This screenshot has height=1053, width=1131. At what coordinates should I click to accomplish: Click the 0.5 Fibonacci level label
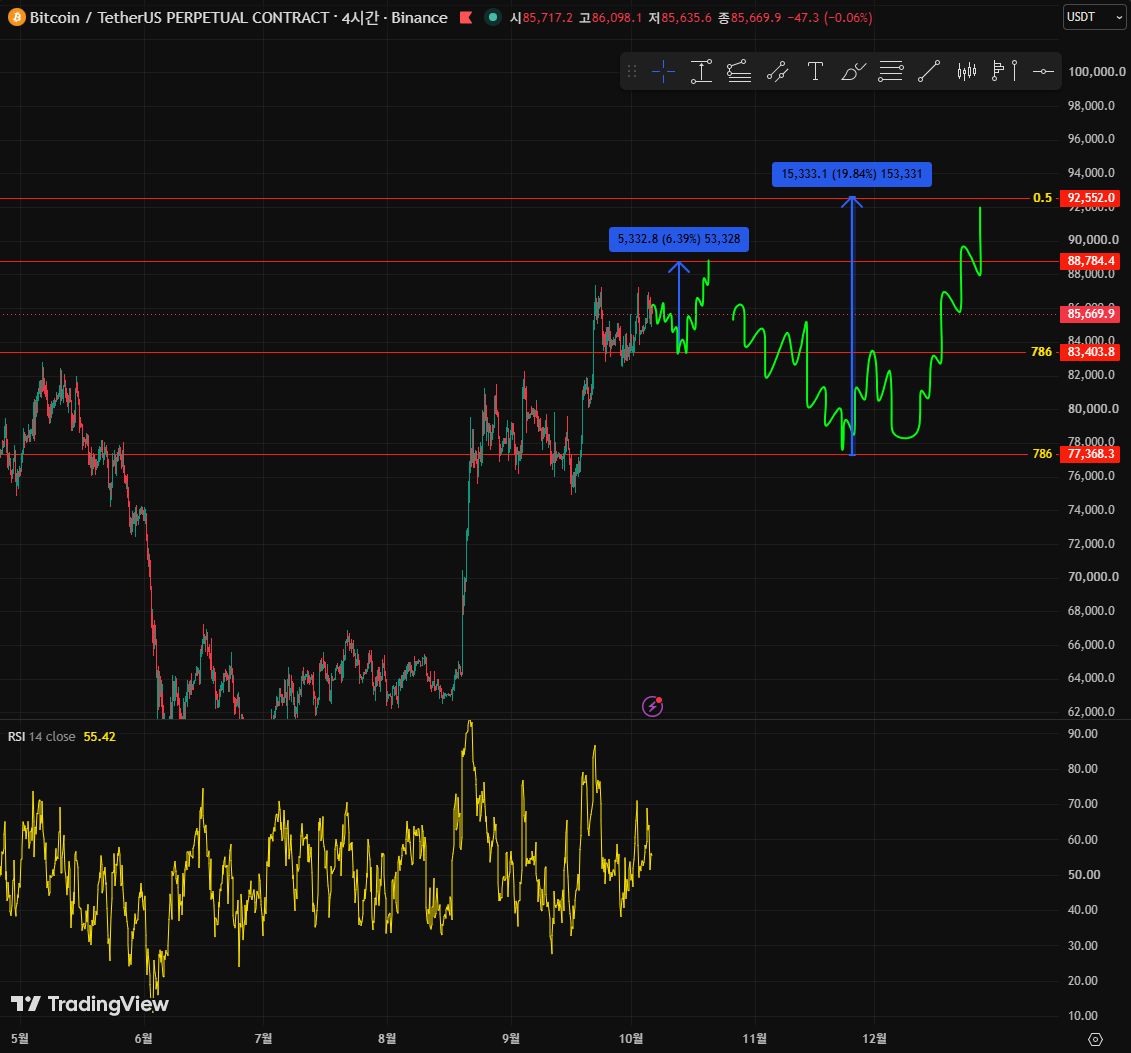click(x=1042, y=198)
